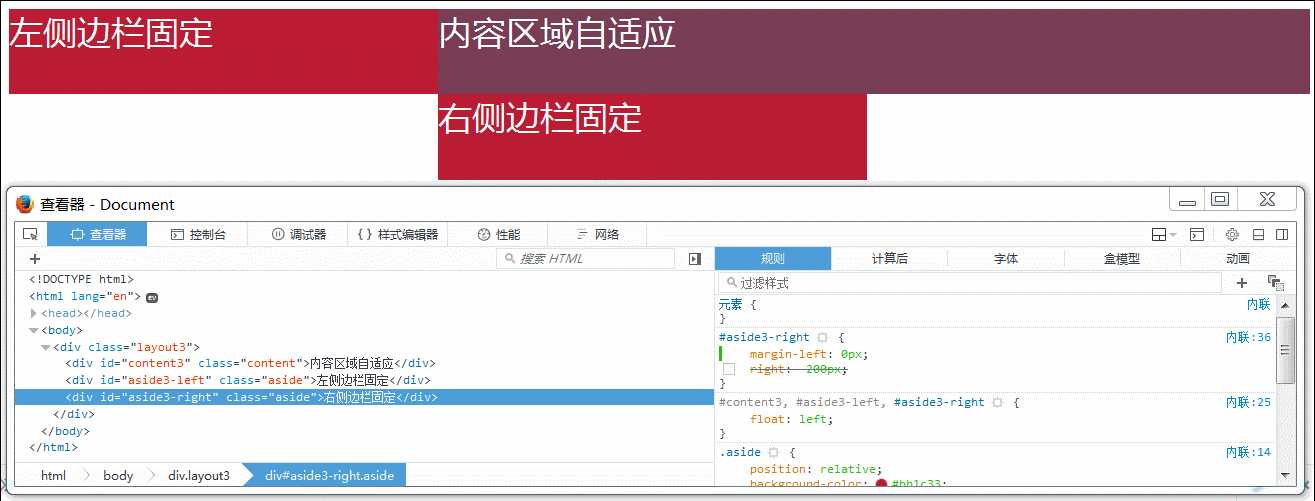Highlight selector icon next to .aside rule
Image resolution: width=1315 pixels, height=501 pixels.
[x=774, y=453]
